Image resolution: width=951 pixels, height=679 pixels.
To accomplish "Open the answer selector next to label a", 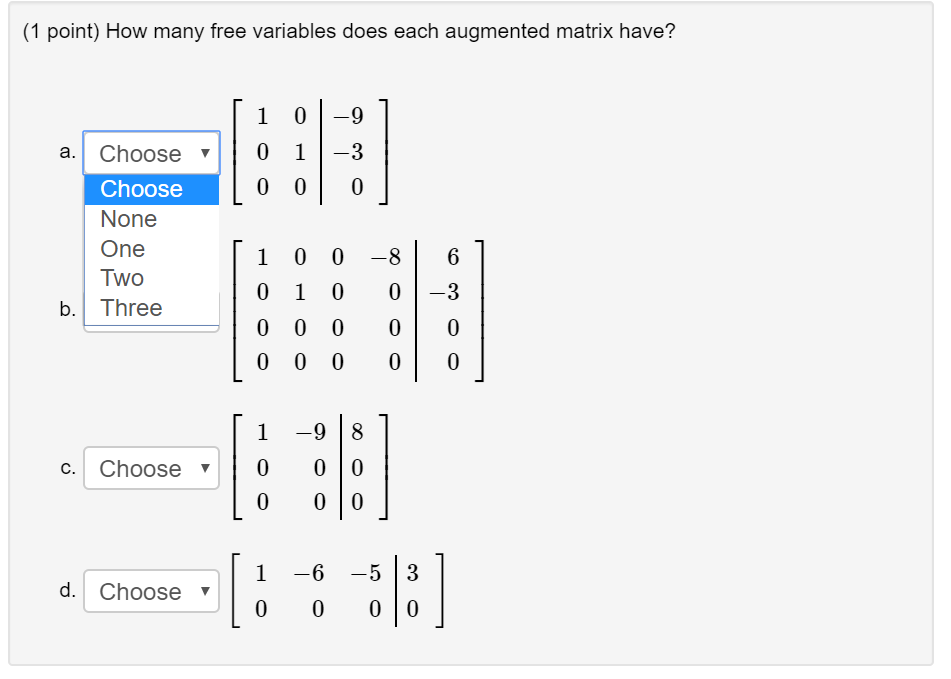I will coord(151,153).
